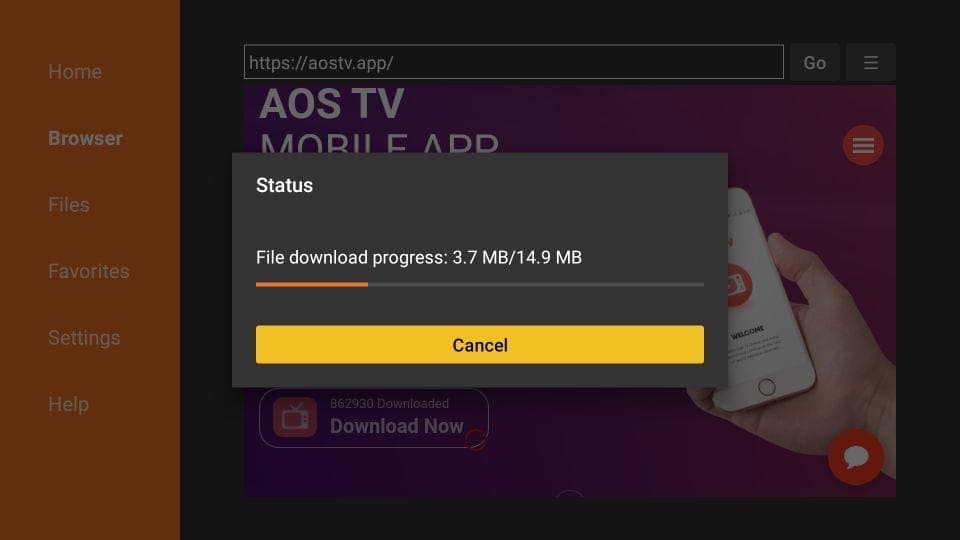Hit the Go button beside URL

click(814, 62)
